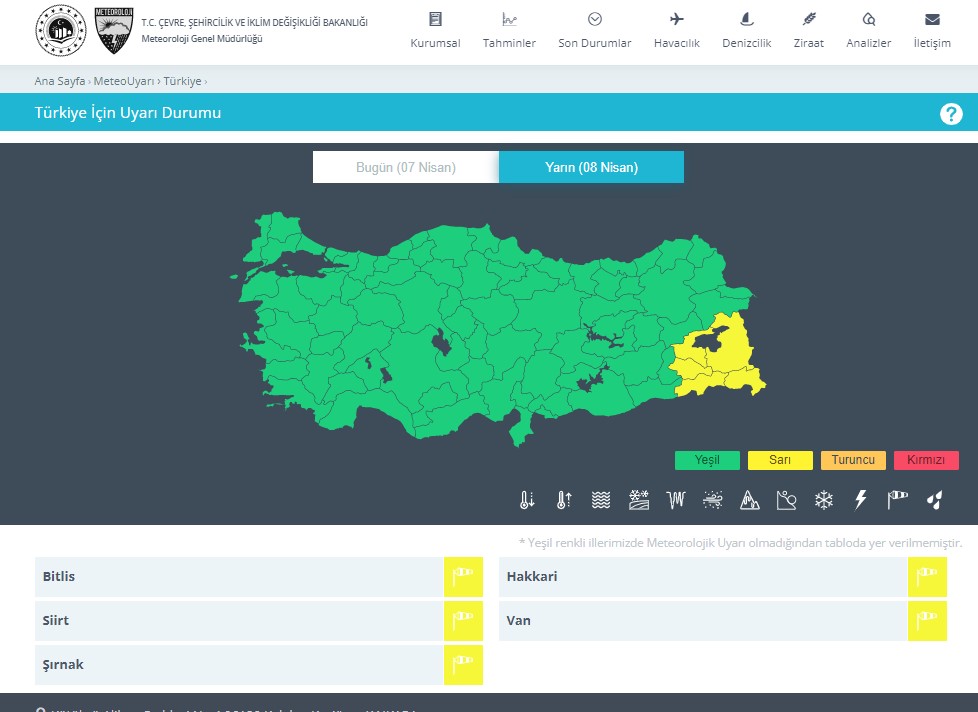Click the lightning bolt thunderstorm icon
978x712 pixels.
click(860, 500)
